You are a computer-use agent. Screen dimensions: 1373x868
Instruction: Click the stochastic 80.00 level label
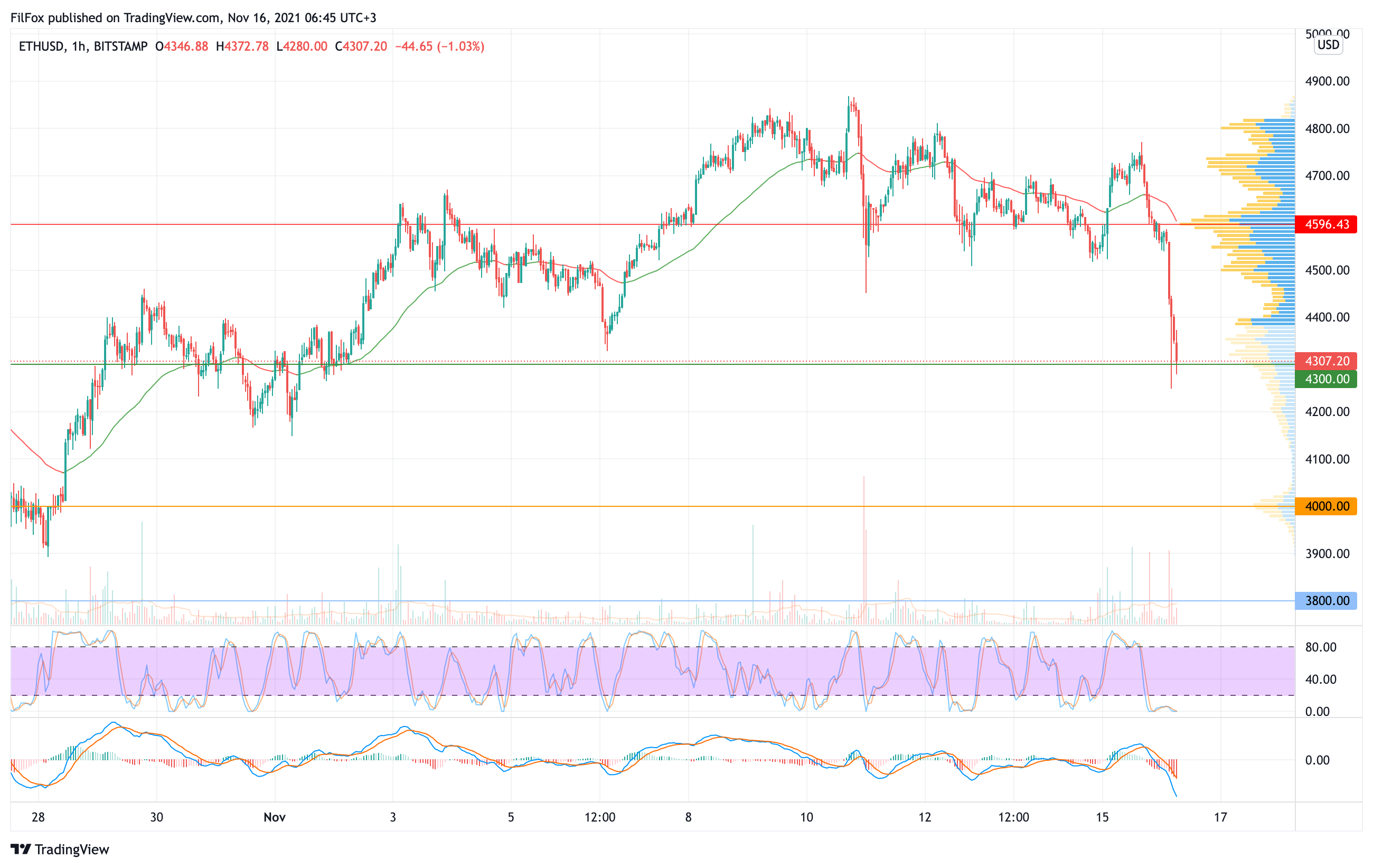[1321, 647]
